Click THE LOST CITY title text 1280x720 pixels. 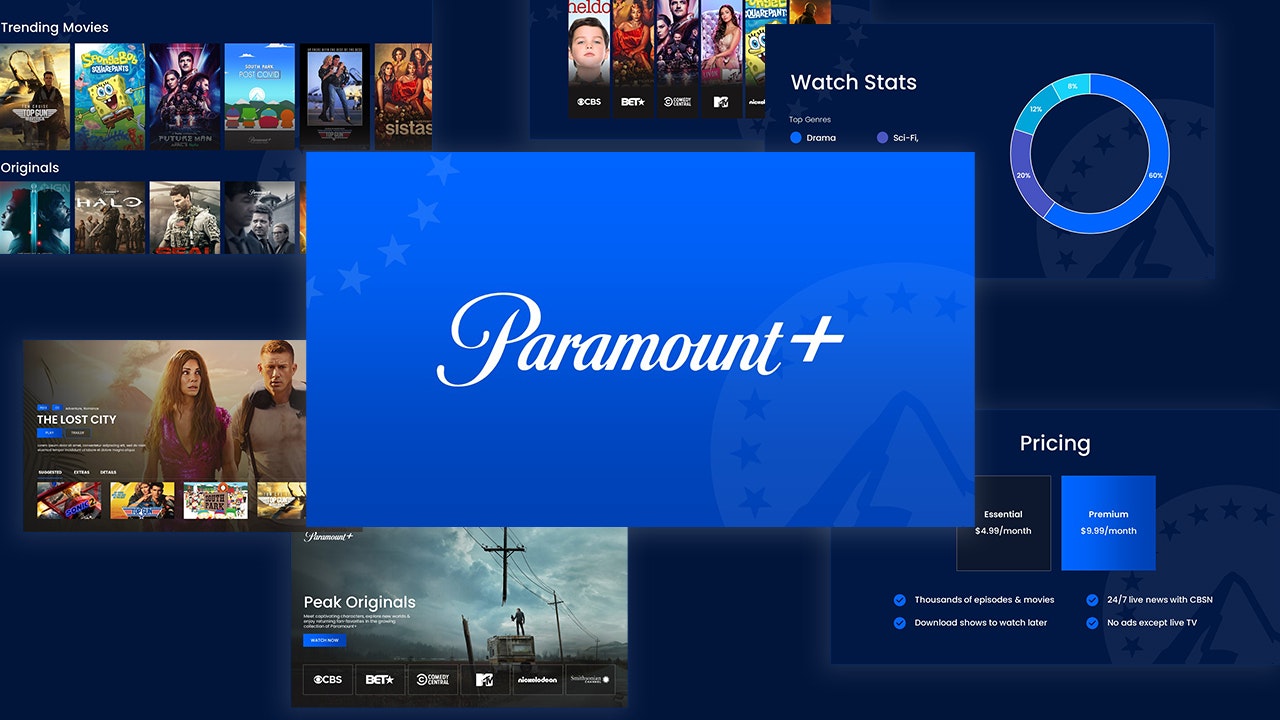77,420
